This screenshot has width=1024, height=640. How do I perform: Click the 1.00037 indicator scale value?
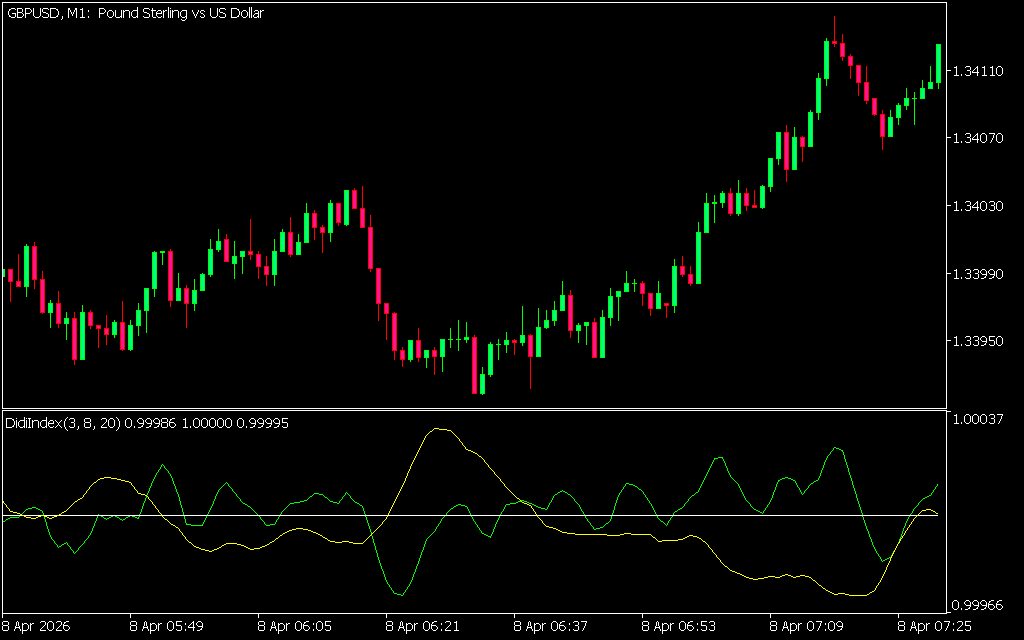point(979,420)
